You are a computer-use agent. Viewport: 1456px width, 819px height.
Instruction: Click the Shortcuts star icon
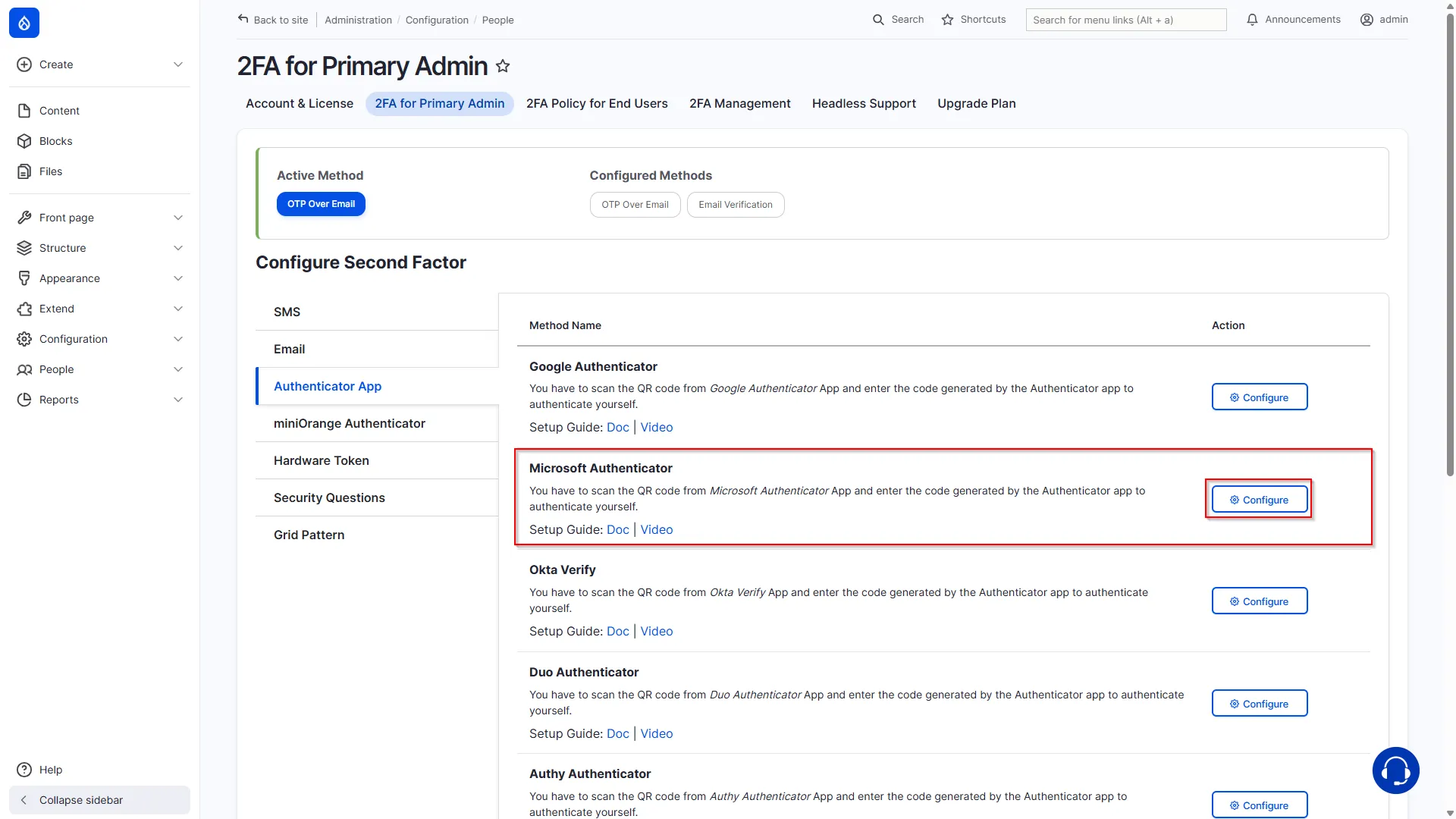tap(947, 20)
